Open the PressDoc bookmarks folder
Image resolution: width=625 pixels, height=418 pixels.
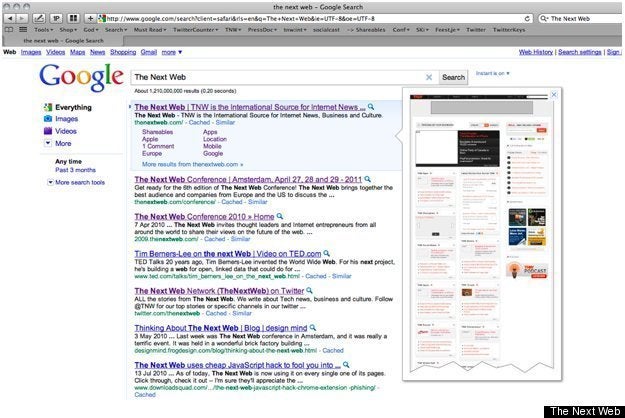[x=262, y=30]
